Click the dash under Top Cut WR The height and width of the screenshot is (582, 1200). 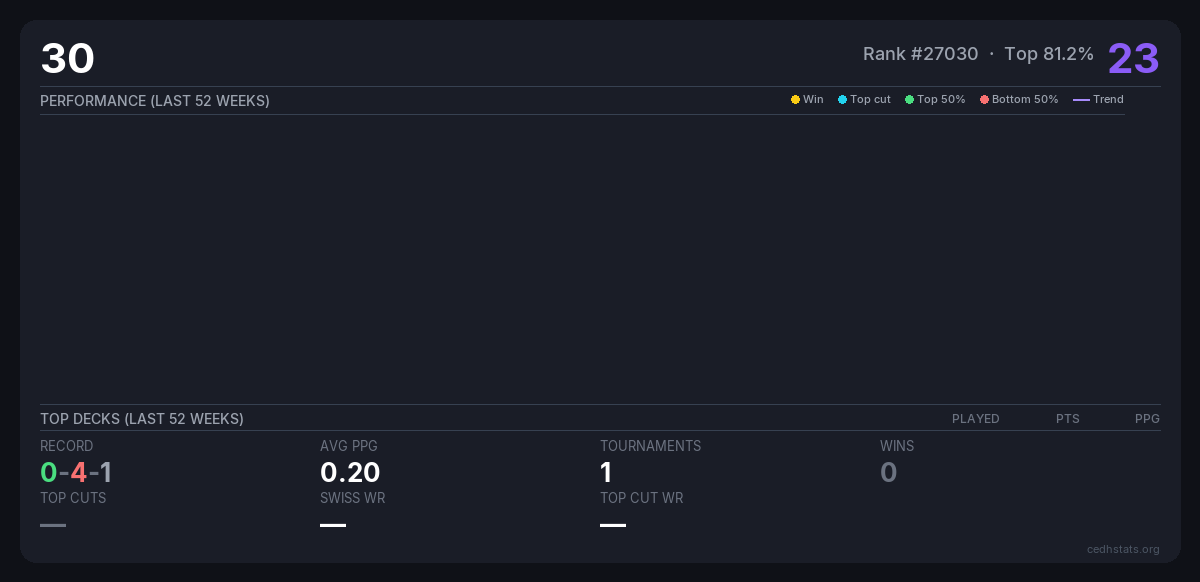point(613,525)
